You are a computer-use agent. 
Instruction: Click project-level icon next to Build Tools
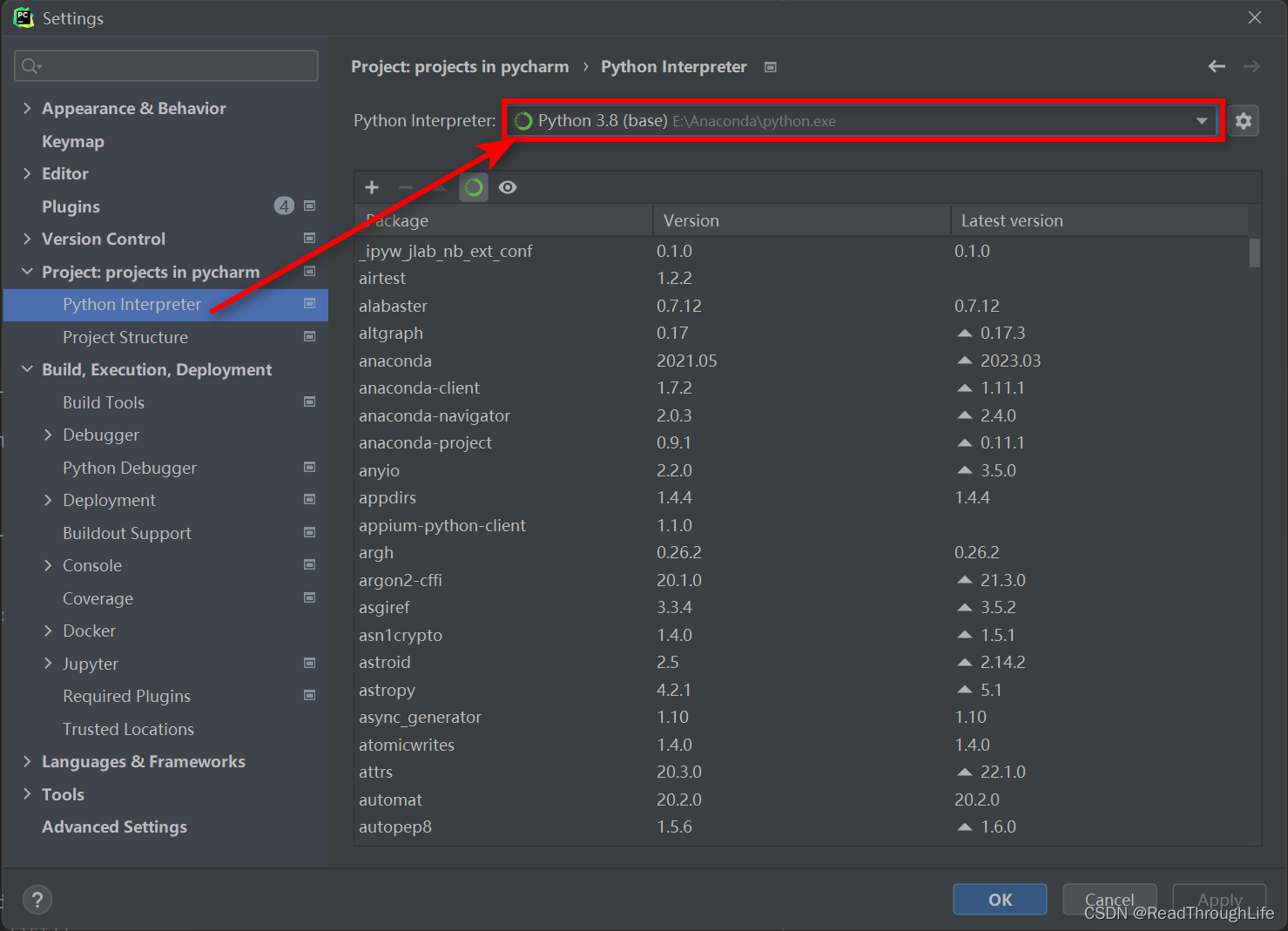tap(309, 401)
